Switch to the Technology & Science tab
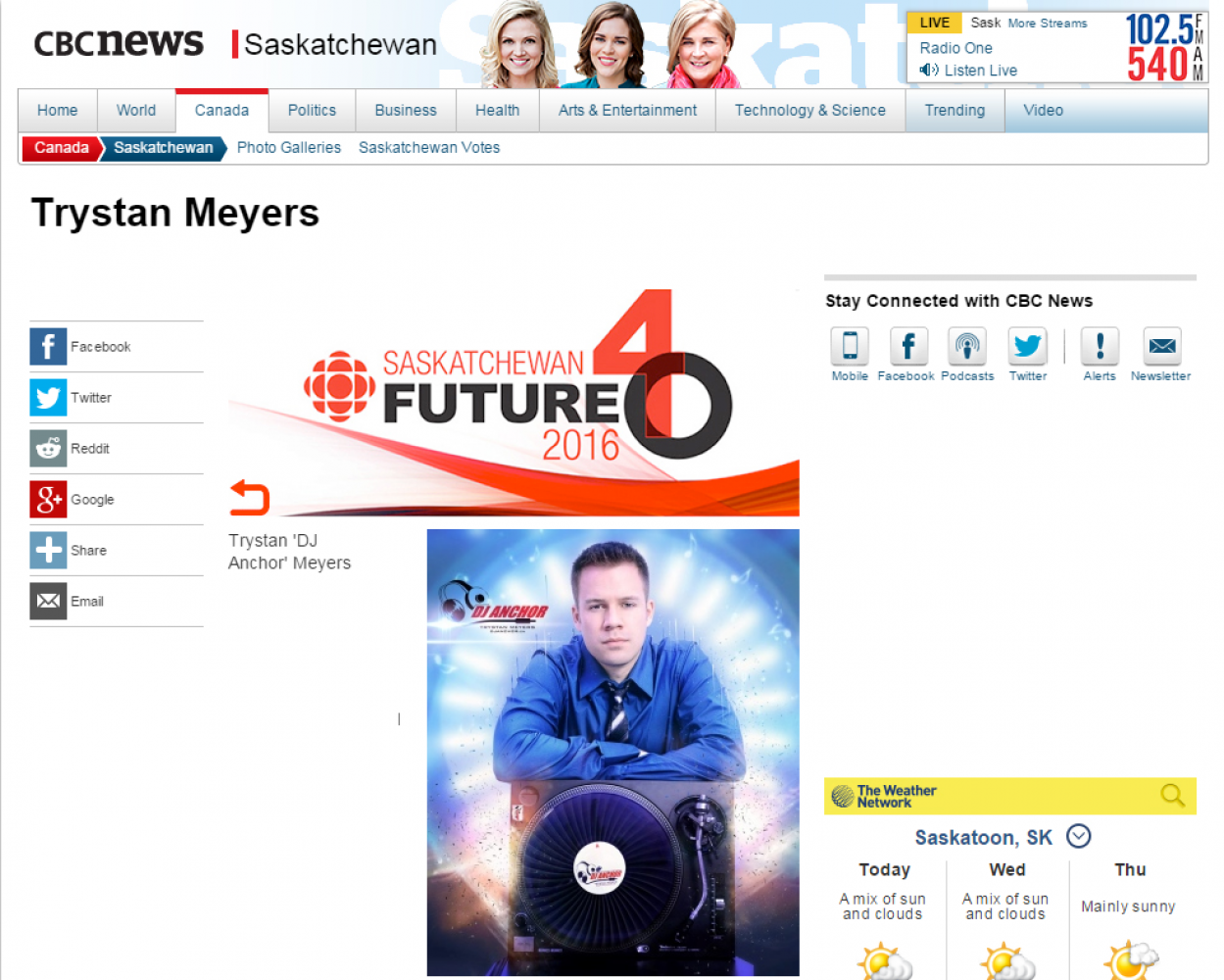The image size is (1224, 980). tap(809, 111)
